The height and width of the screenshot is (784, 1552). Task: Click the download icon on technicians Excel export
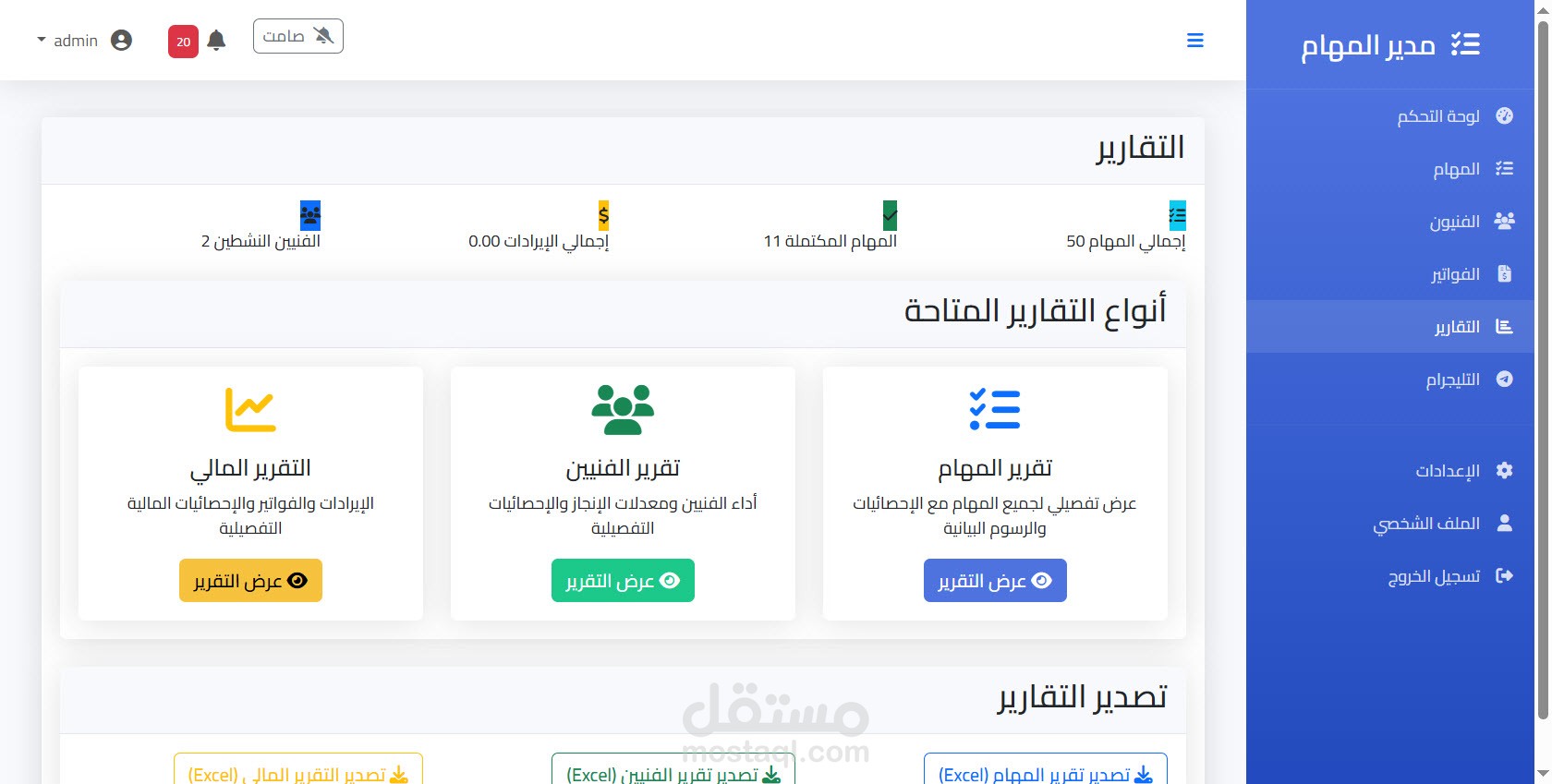pyautogui.click(x=771, y=775)
